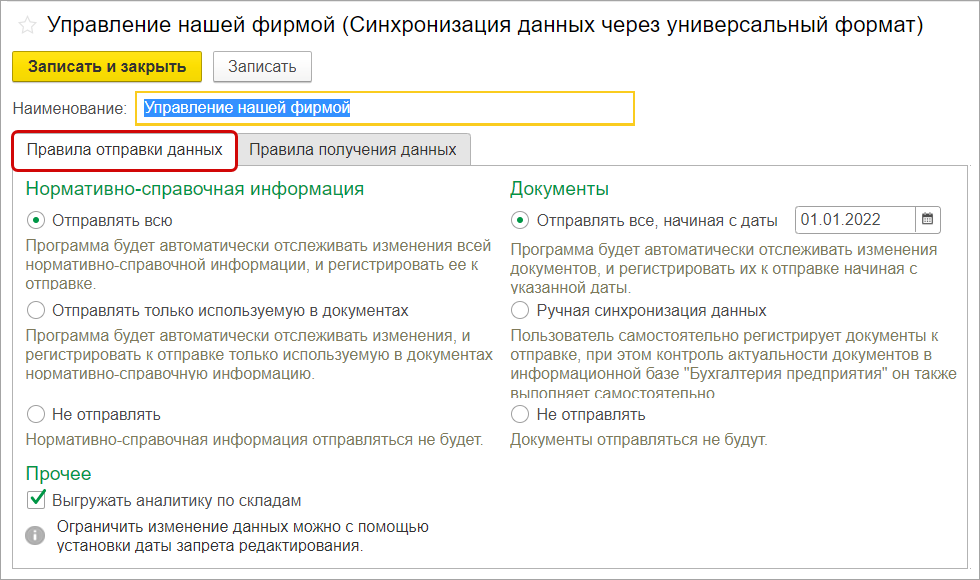The image size is (980, 580).
Task: Select "Отправлять все, начиная с даты"
Action: (x=519, y=220)
